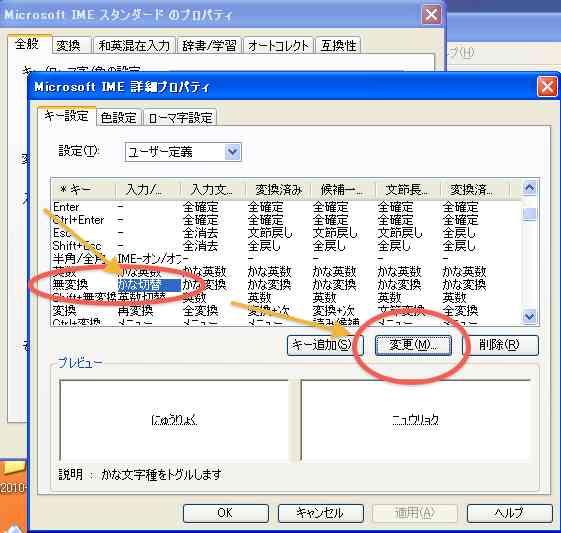561x533 pixels.
Task: Click ニュウリョク katakana preview text
Action: (x=416, y=419)
